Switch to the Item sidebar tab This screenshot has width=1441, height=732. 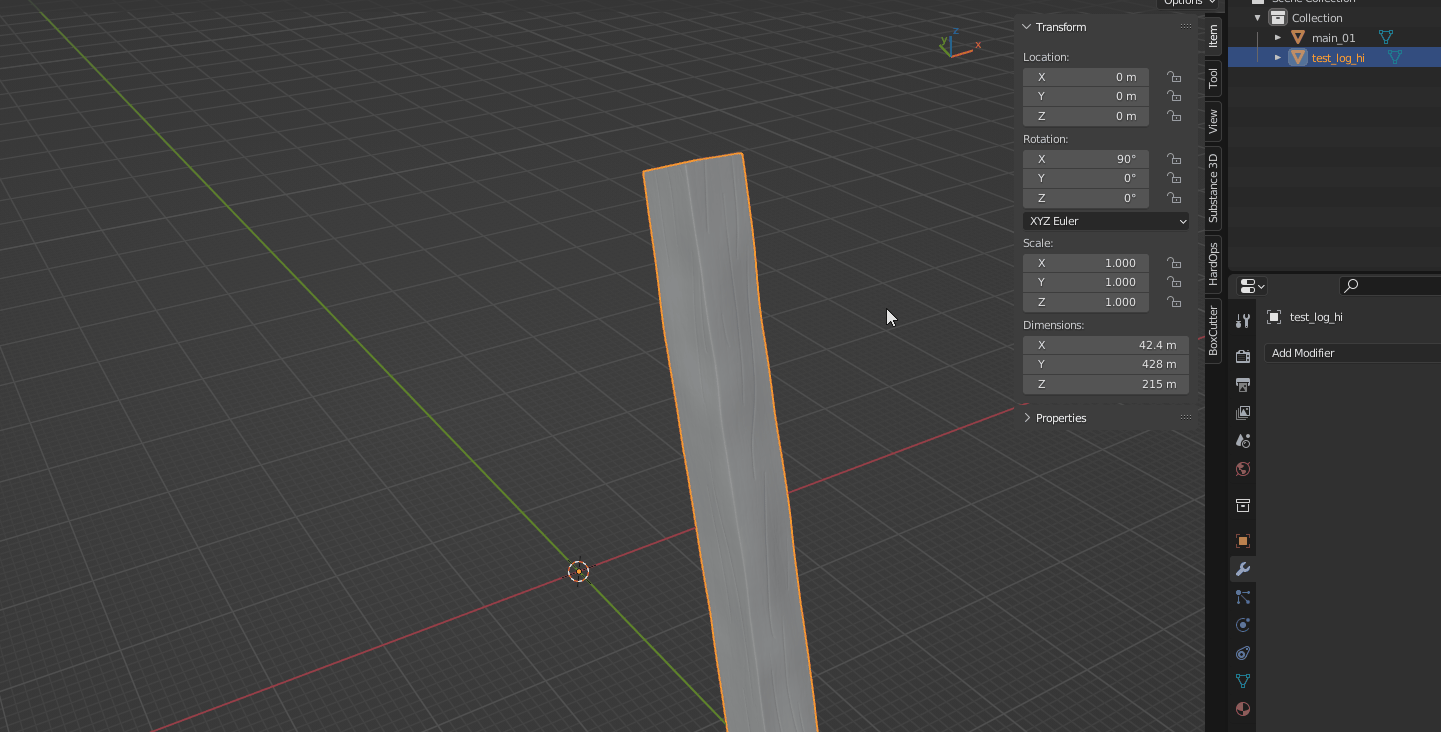pyautogui.click(x=1213, y=36)
